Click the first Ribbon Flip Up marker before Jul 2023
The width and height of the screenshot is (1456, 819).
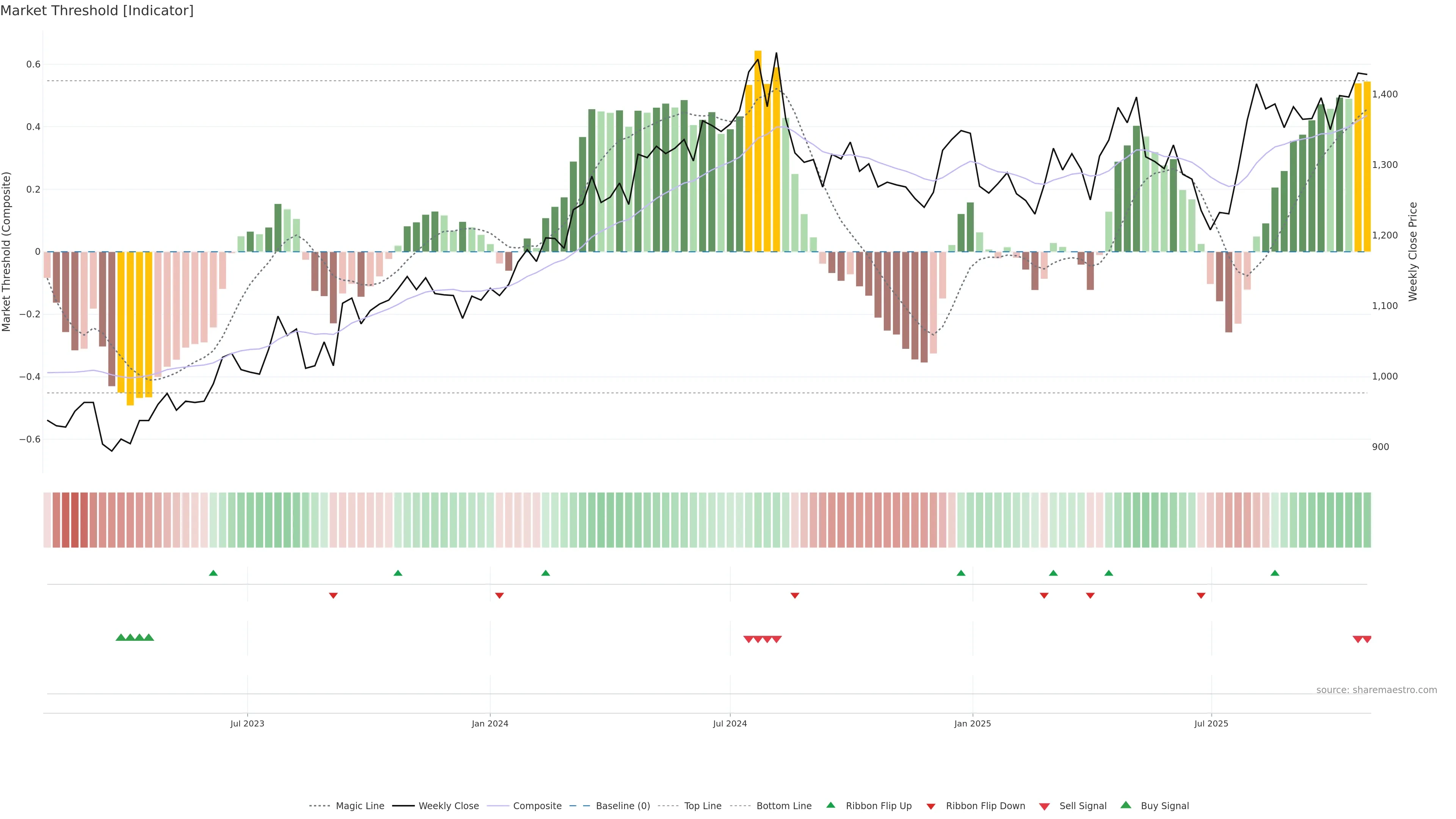pos(213,573)
